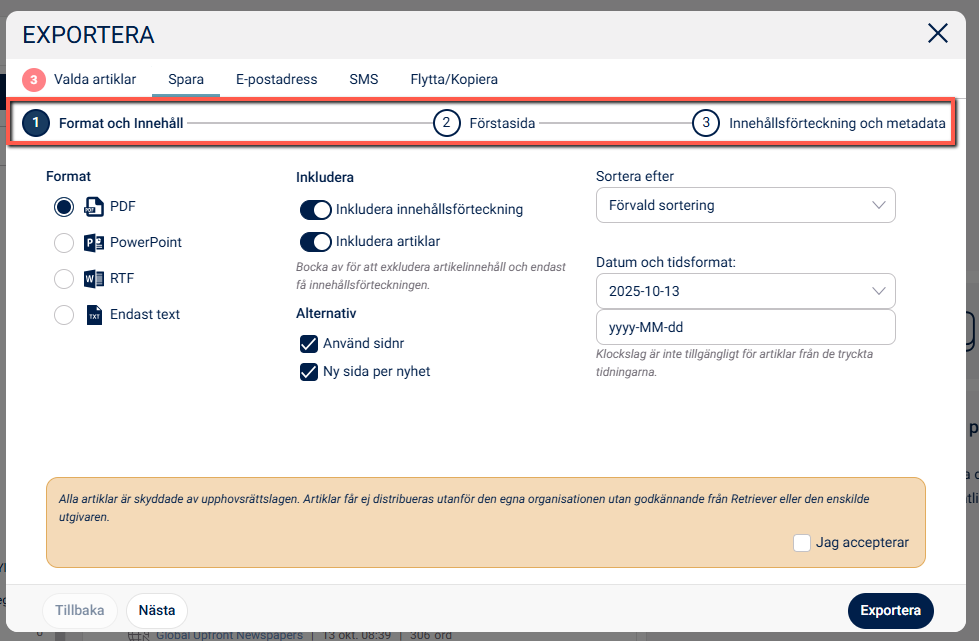Click the Tillbaka button
Viewport: 979px width, 641px height.
[79, 610]
